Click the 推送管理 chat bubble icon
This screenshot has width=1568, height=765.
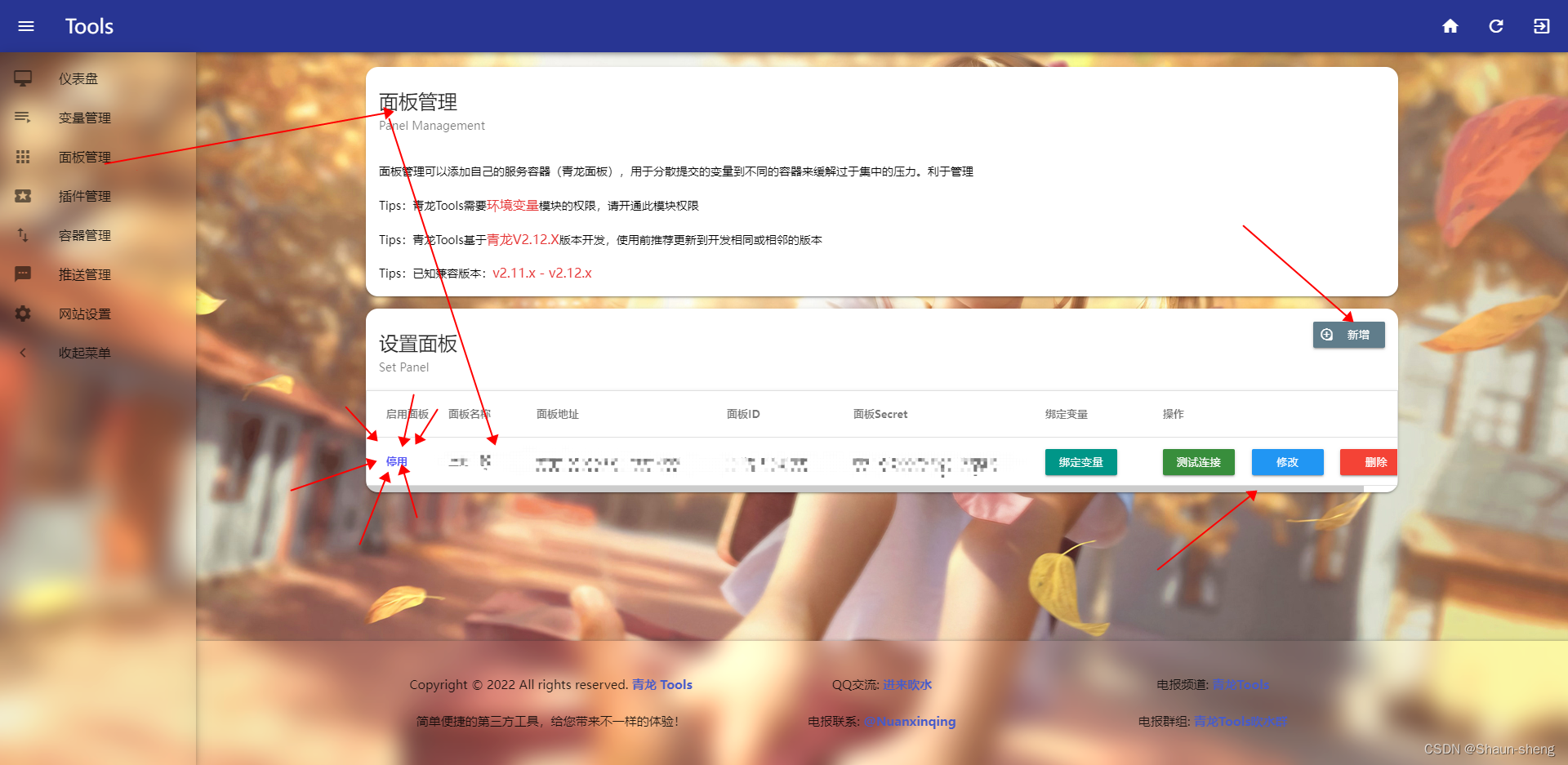23,274
